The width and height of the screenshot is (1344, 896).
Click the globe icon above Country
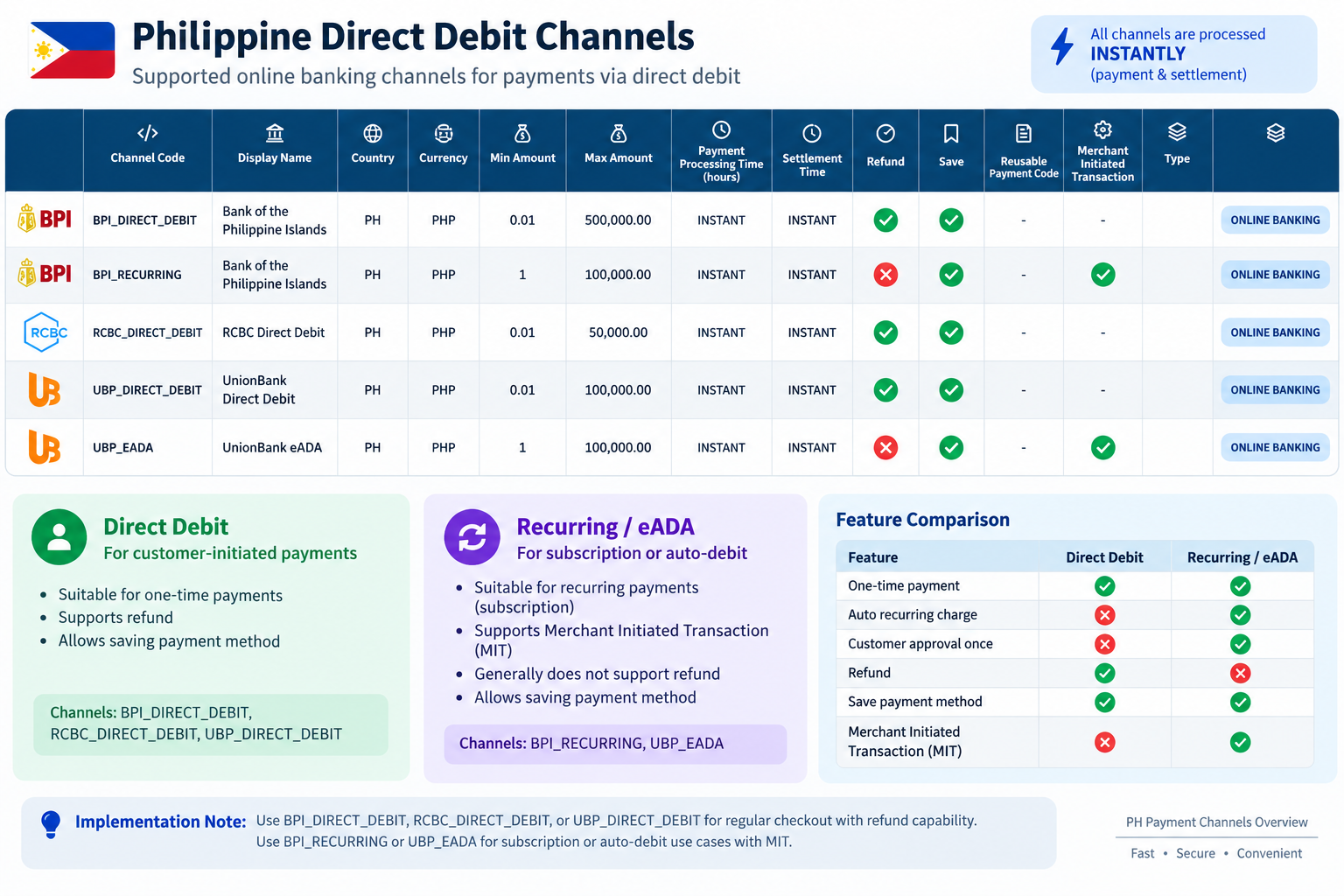pos(373,133)
